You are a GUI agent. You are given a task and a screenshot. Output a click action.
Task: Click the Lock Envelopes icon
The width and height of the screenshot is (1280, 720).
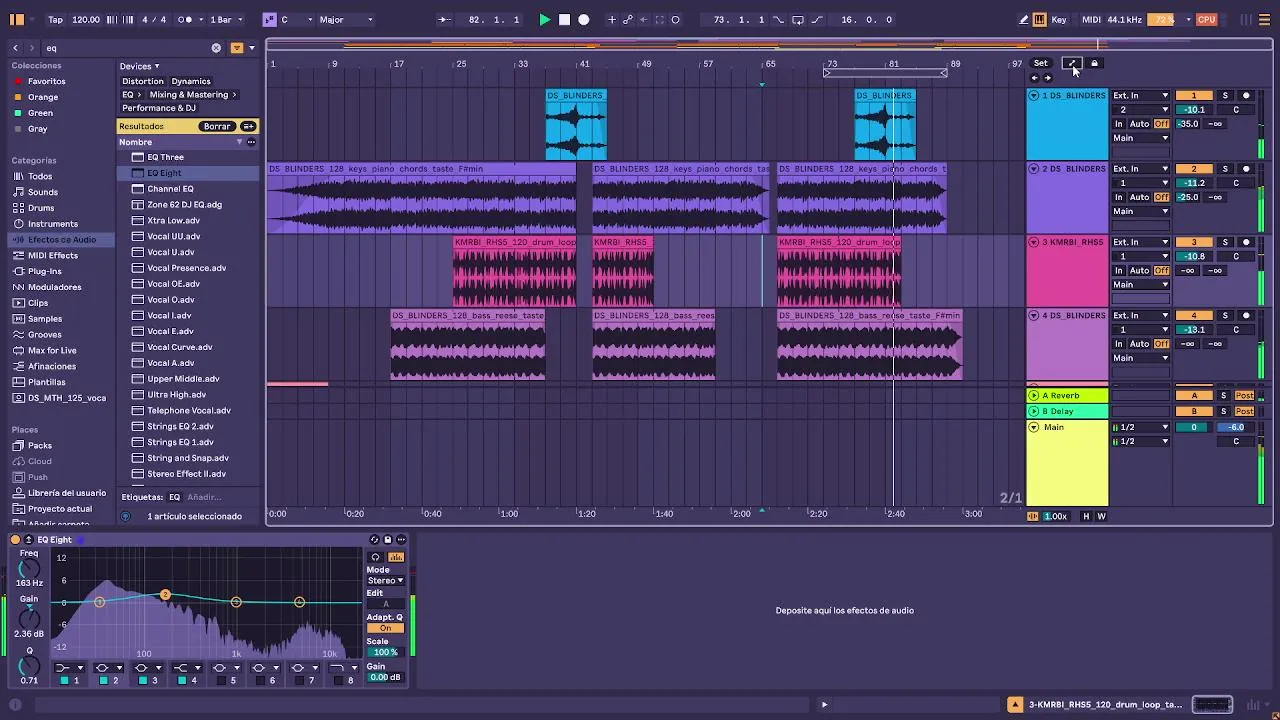[1094, 63]
